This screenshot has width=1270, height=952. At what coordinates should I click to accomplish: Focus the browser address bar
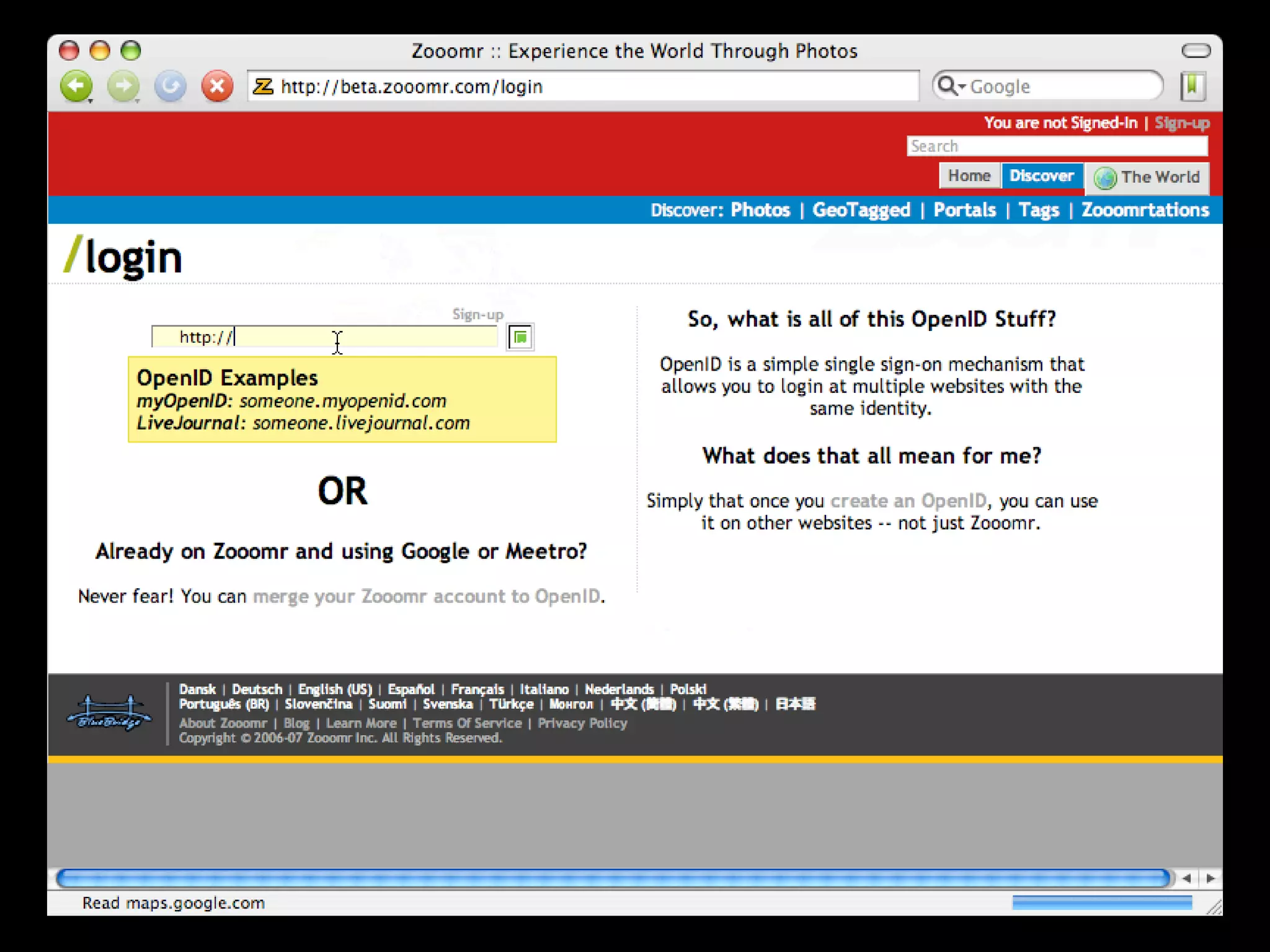[583, 86]
